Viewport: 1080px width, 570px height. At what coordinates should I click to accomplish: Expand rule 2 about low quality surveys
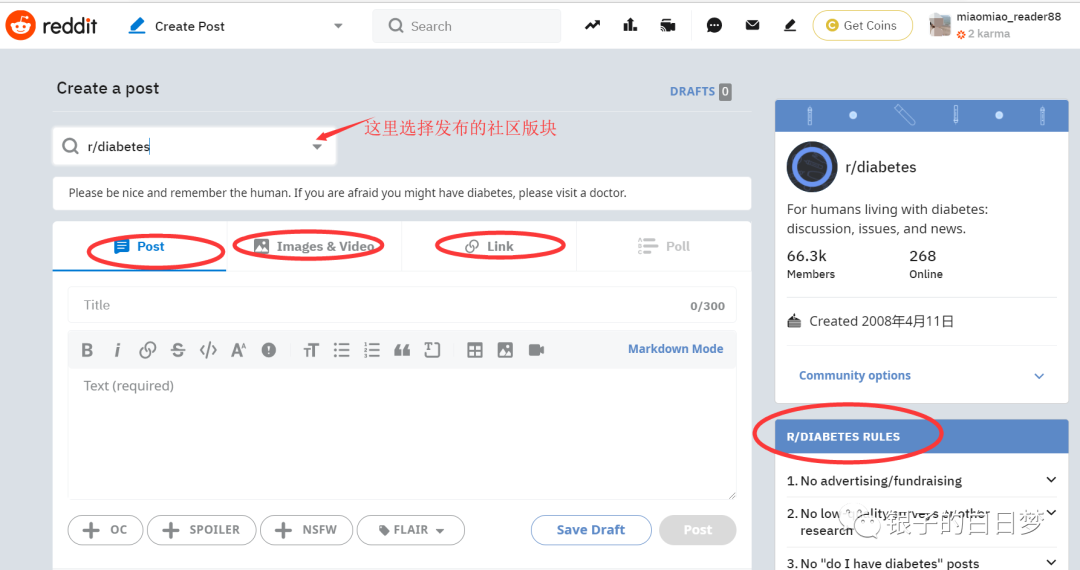pos(922,522)
